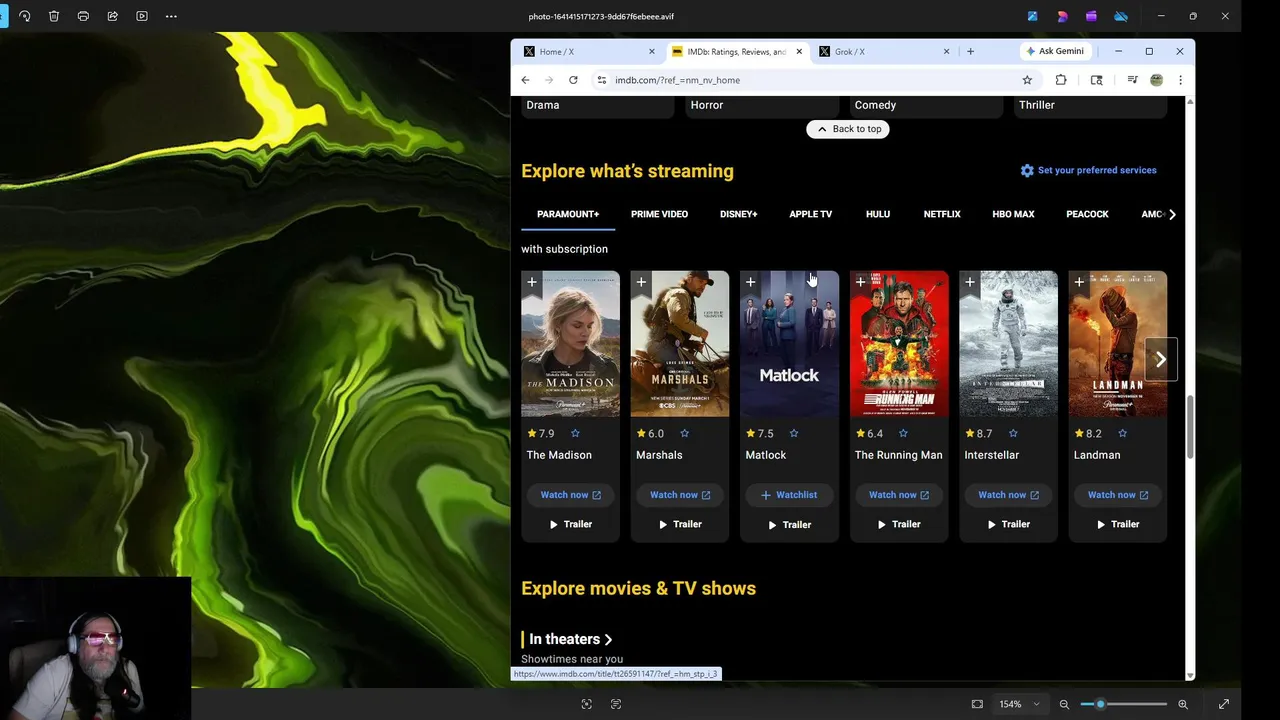
Task: Expand more streaming services with right chevron
Action: click(x=1172, y=214)
